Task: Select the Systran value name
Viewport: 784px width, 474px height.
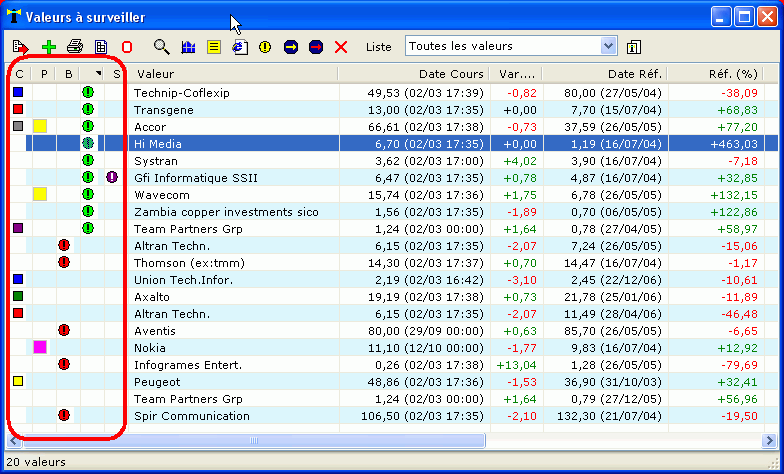Action: [x=156, y=161]
